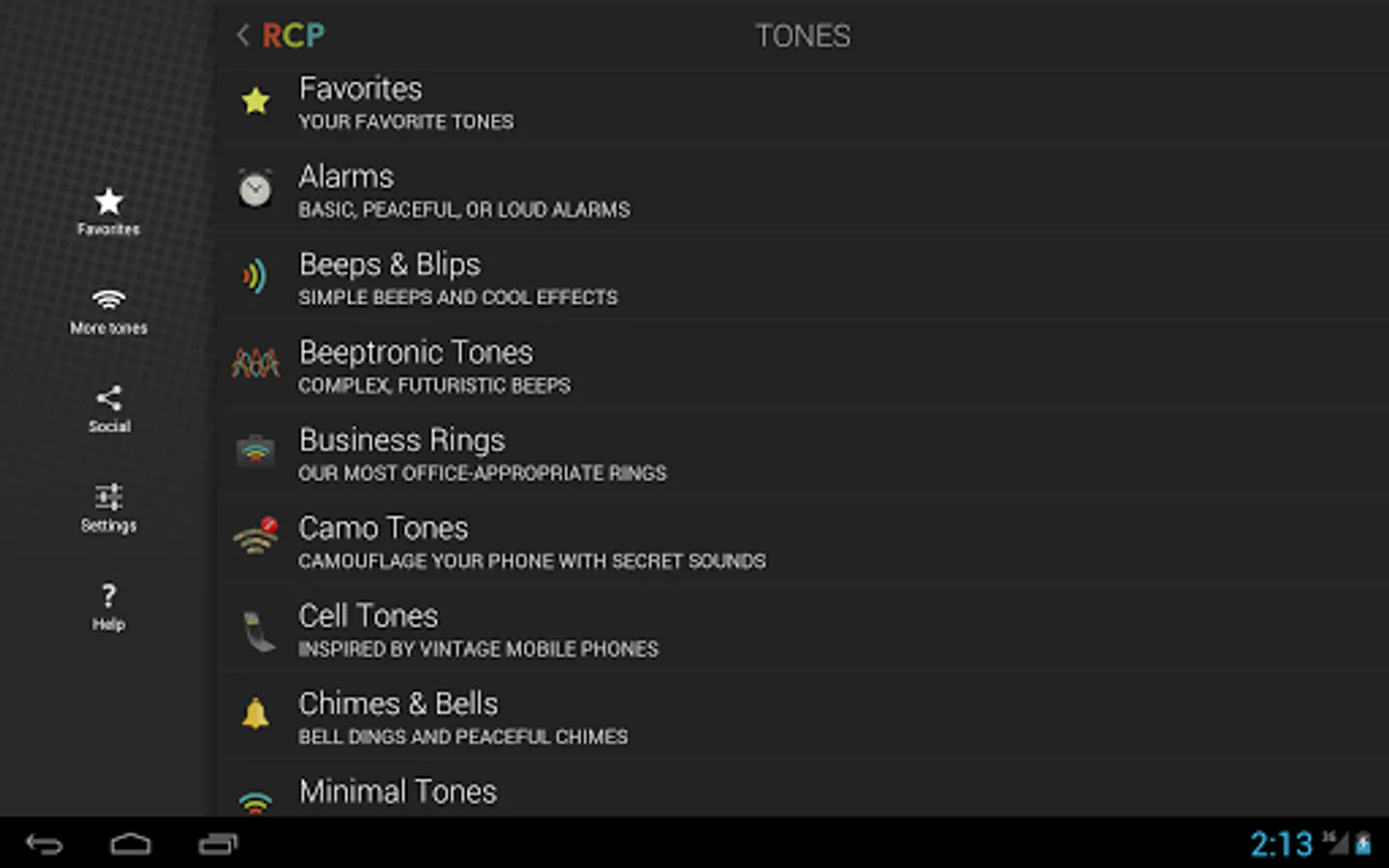Tap the Alarms clock icon

tap(256, 189)
